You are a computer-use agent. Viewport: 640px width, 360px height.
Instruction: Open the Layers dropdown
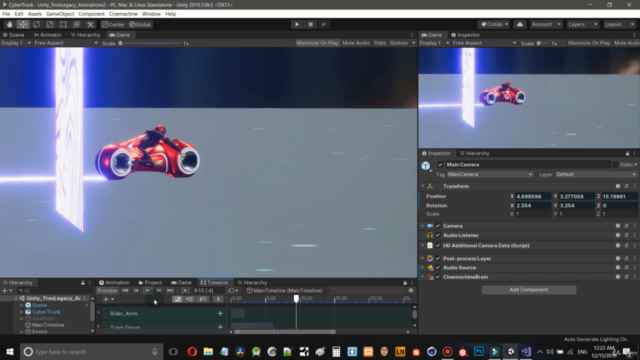582,24
